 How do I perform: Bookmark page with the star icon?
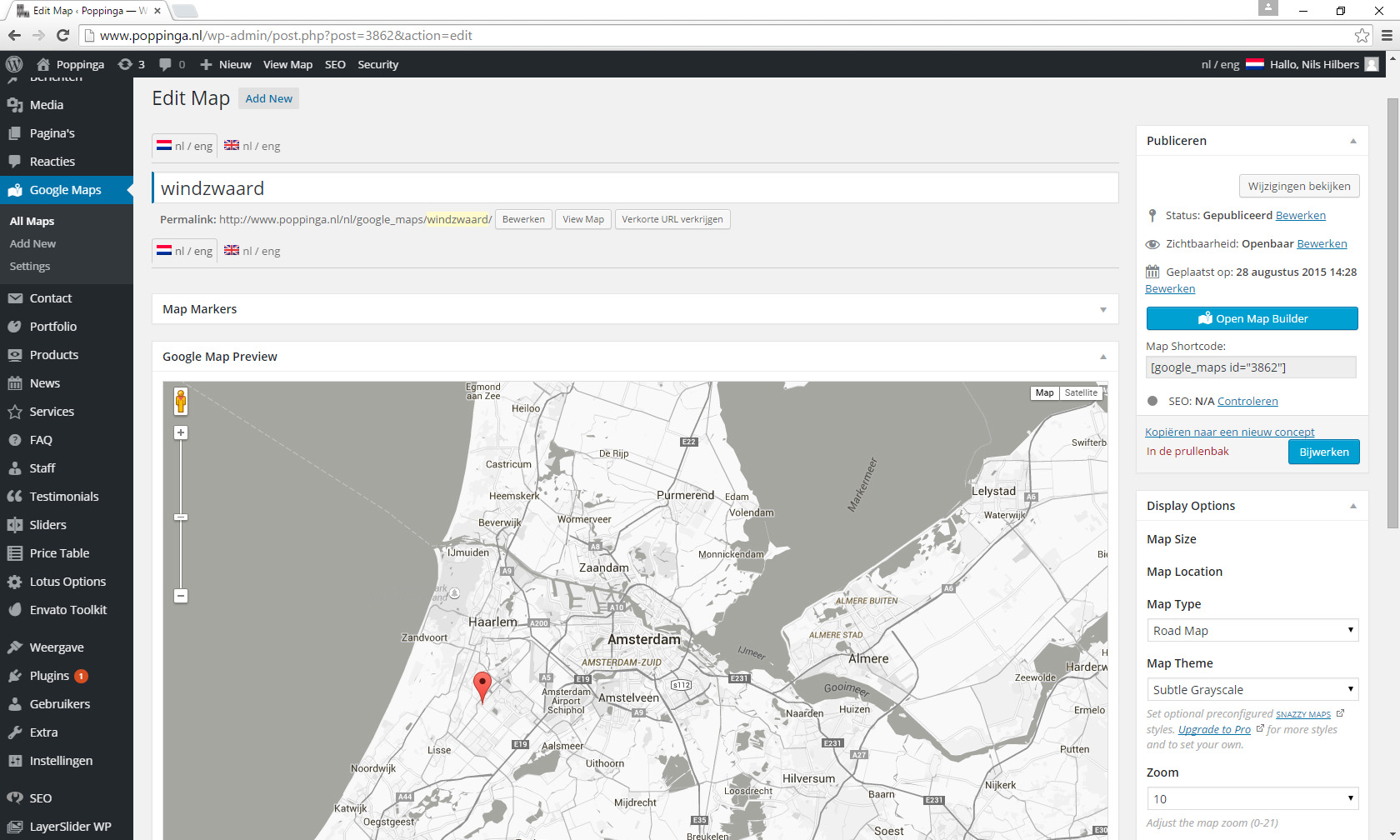(x=1362, y=35)
